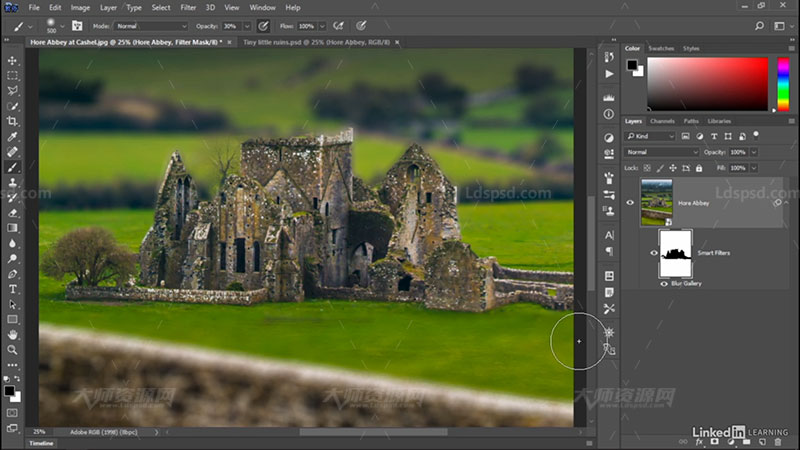Open the Histogram panel icon

(609, 97)
